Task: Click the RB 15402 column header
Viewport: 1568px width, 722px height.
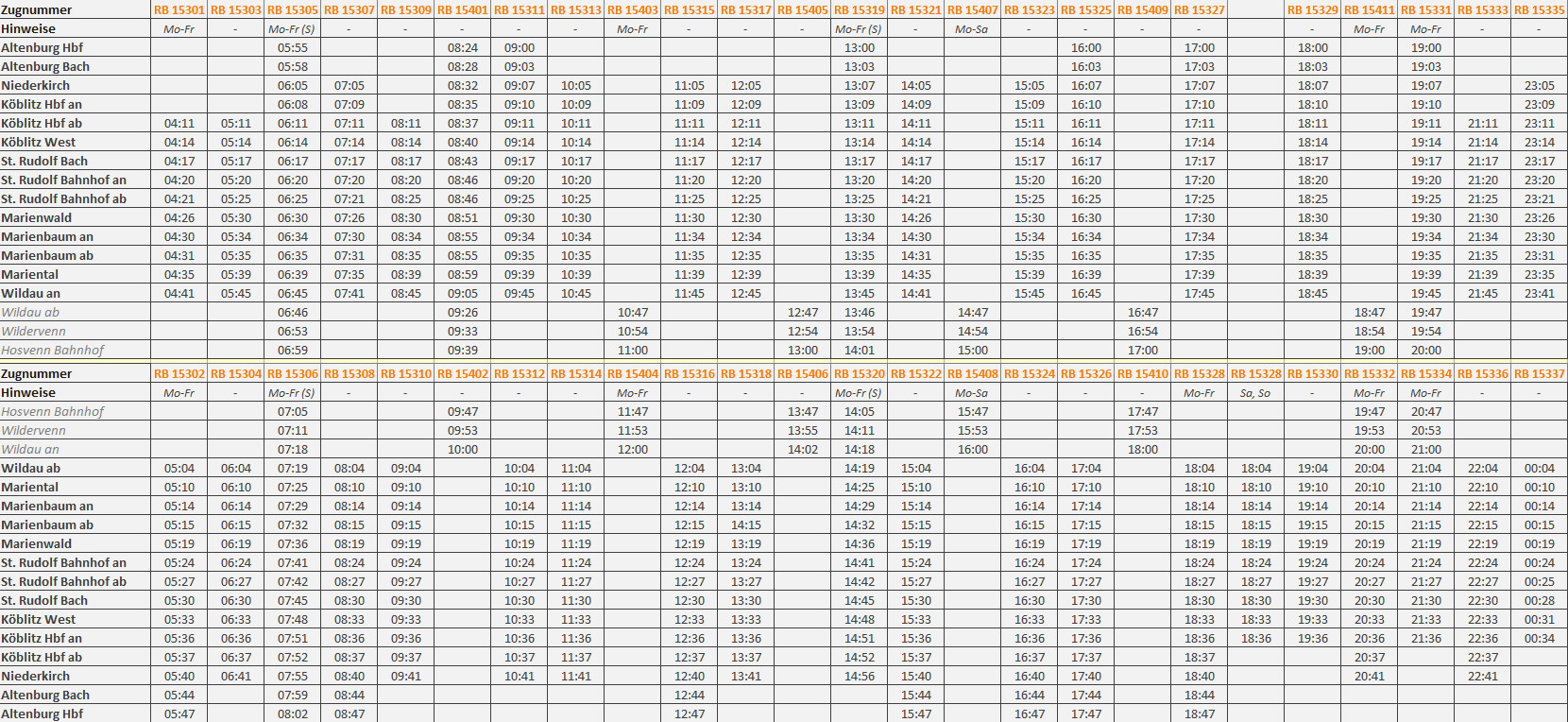Action: tap(463, 373)
